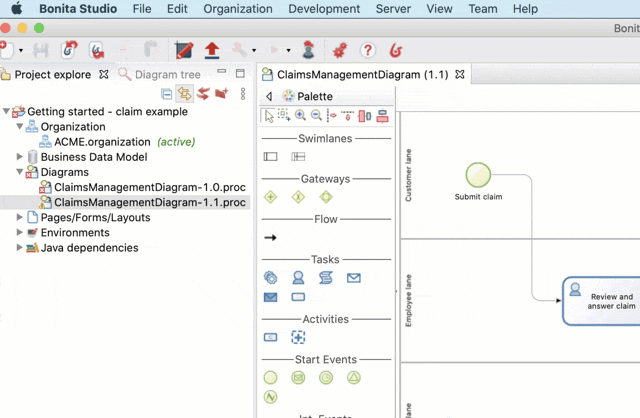640x418 pixels.
Task: Toggle Link with Editor in Project explorer
Action: pos(185,94)
